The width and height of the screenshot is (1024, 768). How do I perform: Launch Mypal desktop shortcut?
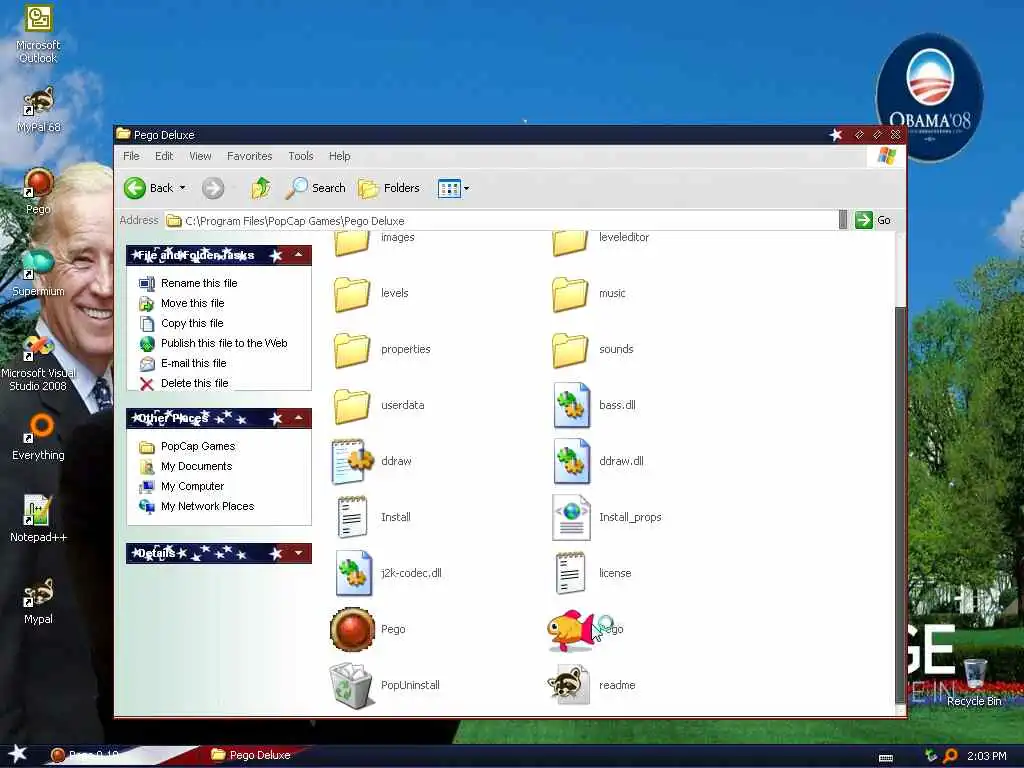pos(38,602)
